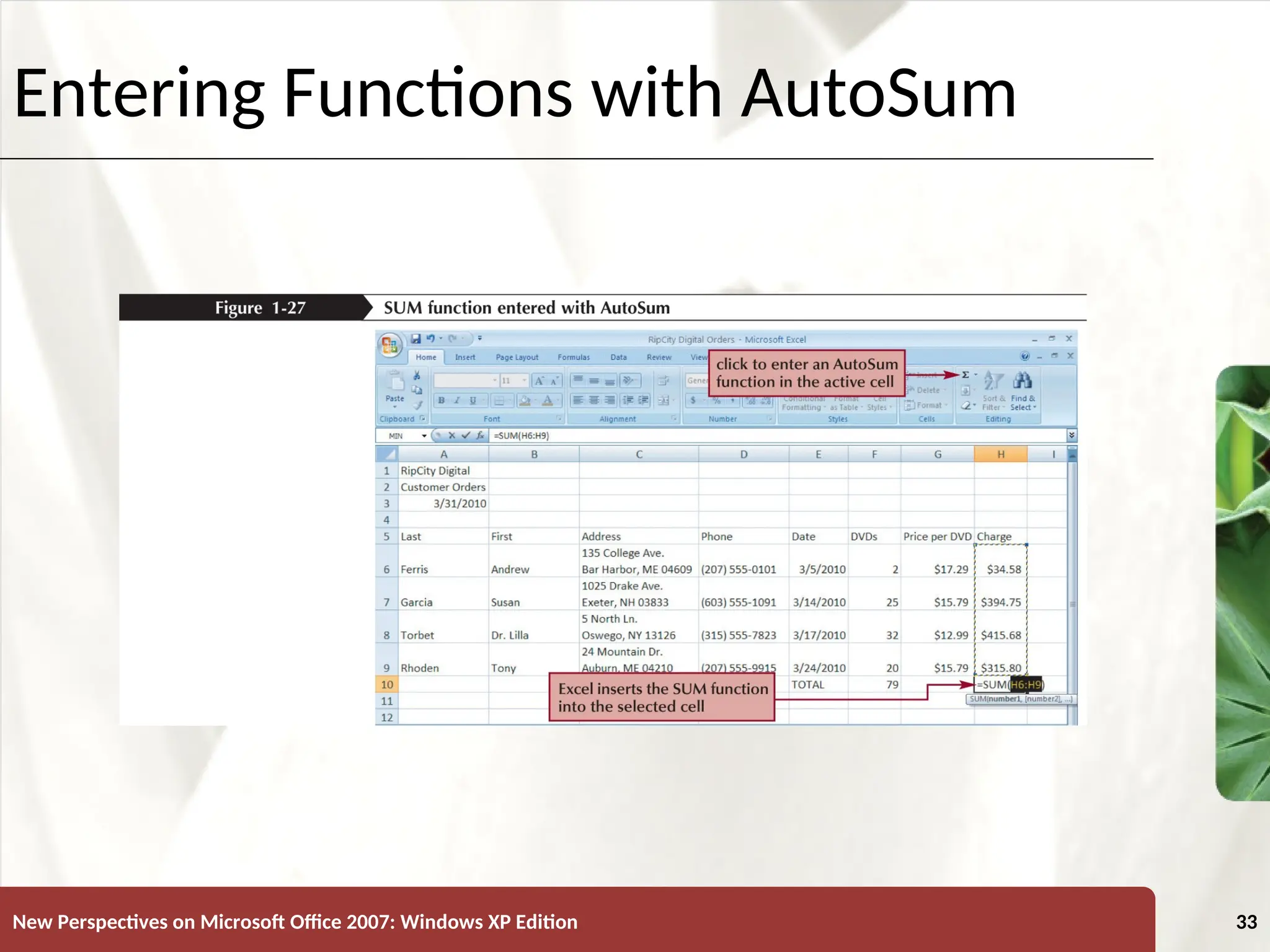This screenshot has height=952, width=1270.
Task: Switch to the Data tab
Action: pos(618,357)
